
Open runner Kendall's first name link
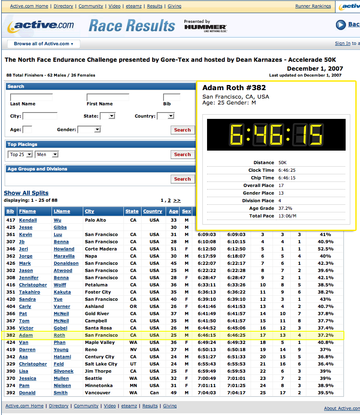point(28,220)
